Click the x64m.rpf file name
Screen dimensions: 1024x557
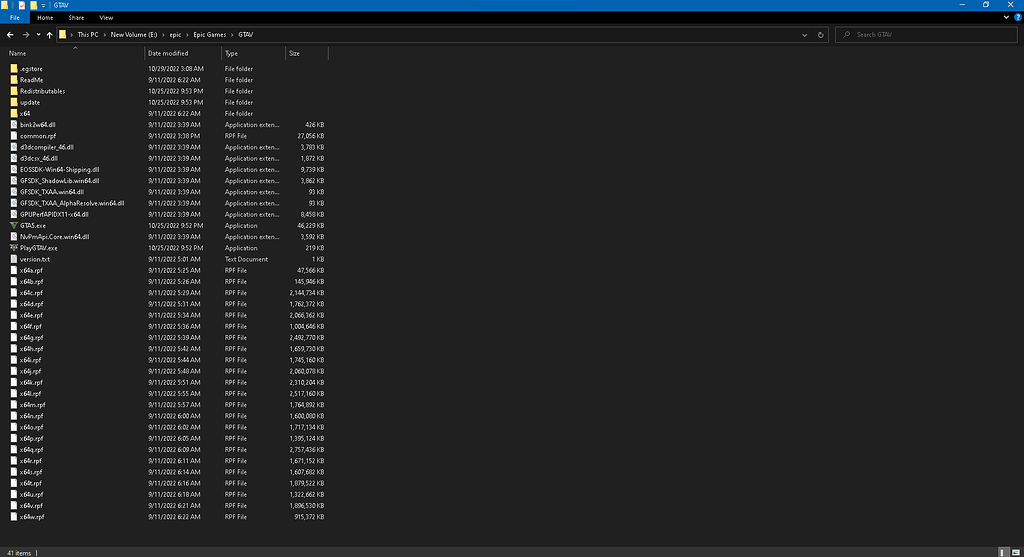tap(33, 405)
